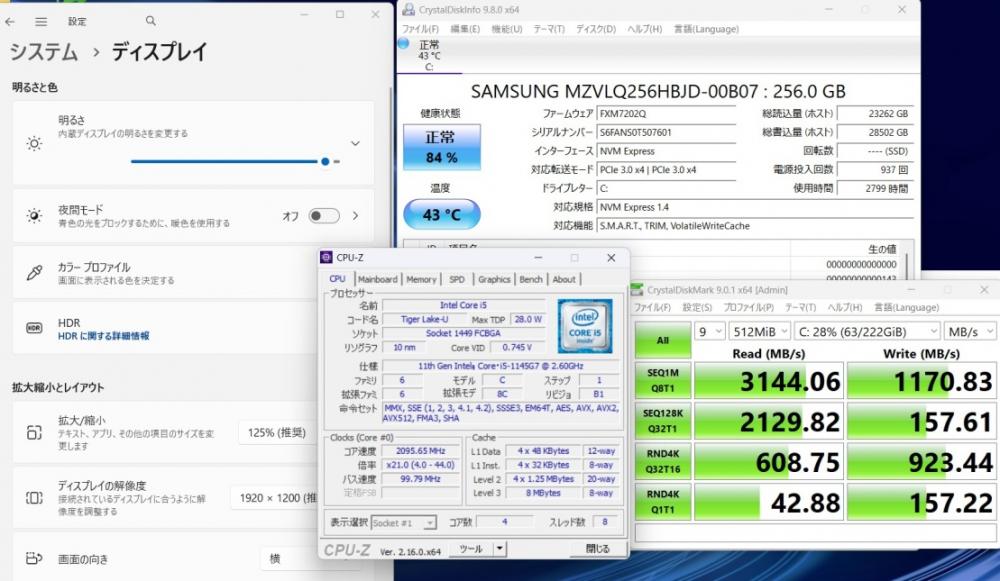
Task: Switch to the Mainboard tab in CPU-Z
Action: (x=378, y=279)
